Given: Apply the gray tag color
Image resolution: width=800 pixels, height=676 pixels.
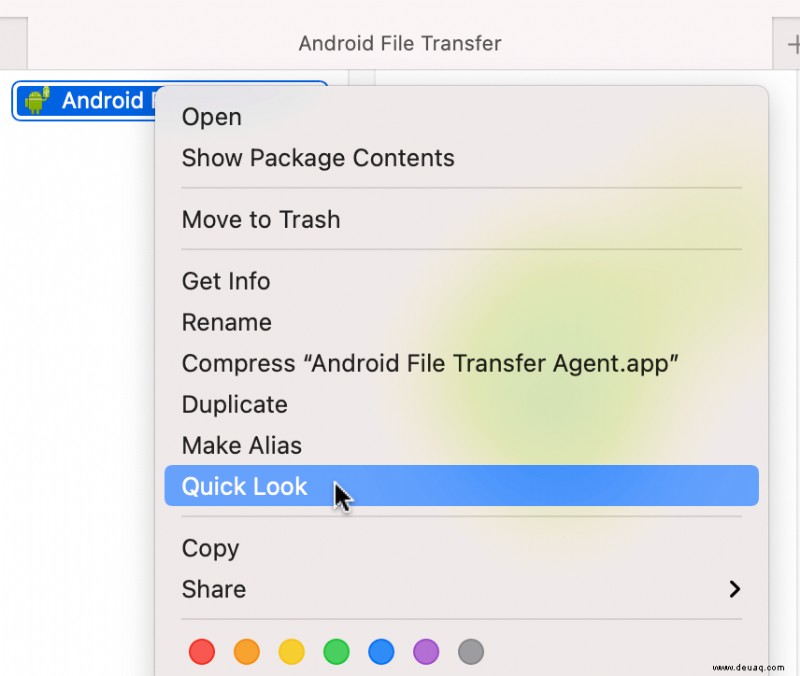Looking at the screenshot, I should tap(471, 652).
